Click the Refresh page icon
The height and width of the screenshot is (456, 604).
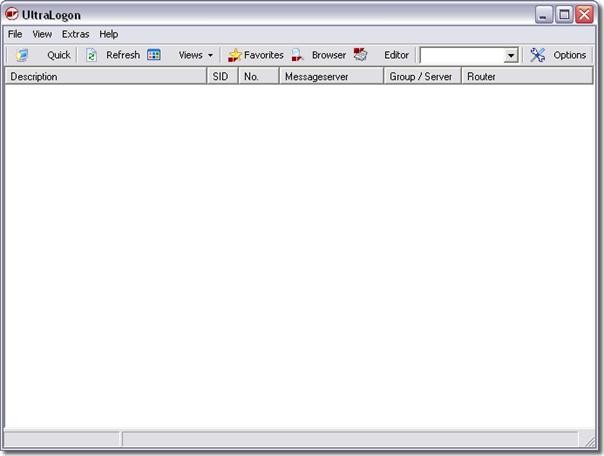(x=91, y=55)
